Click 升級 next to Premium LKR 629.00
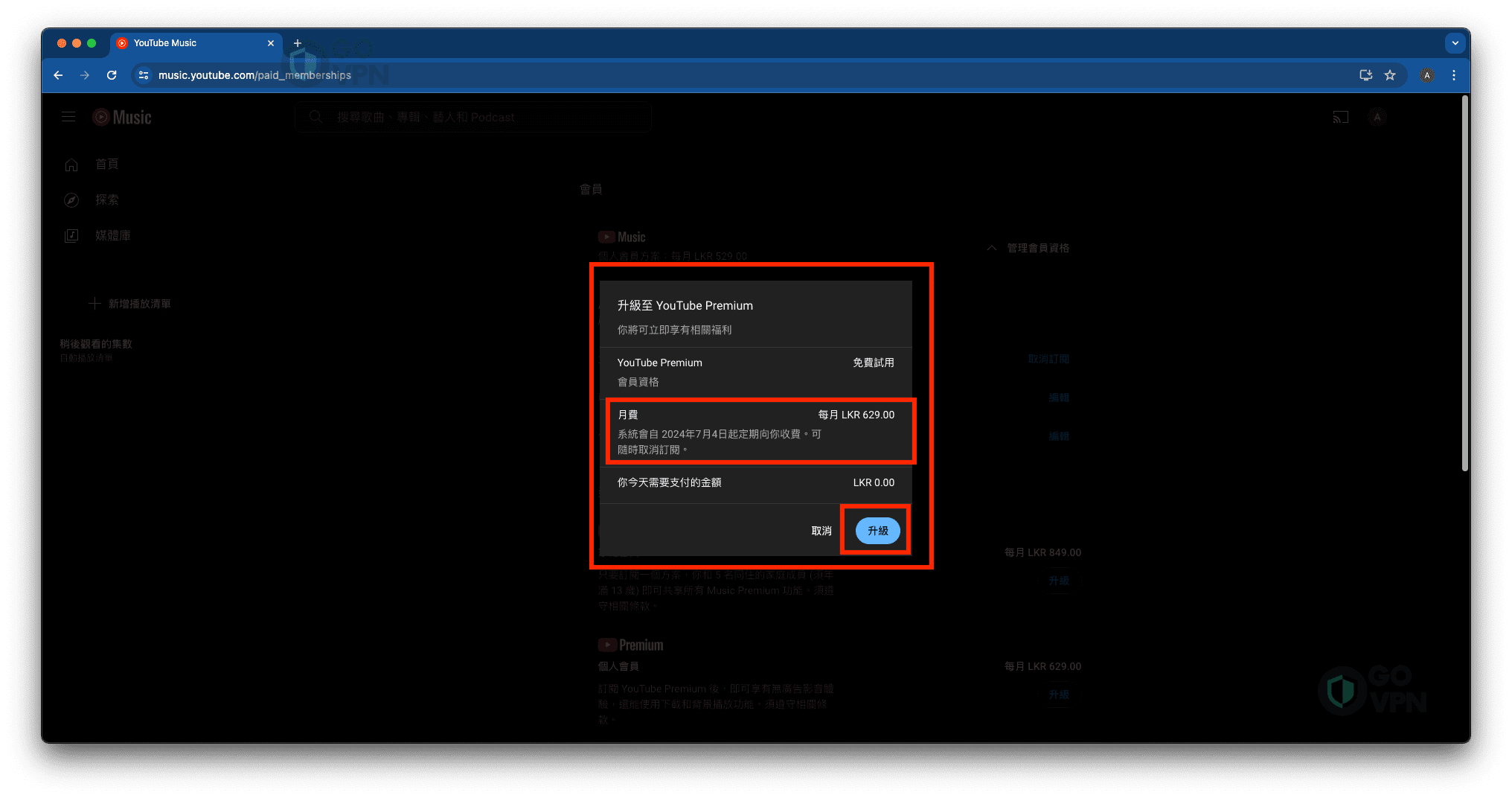 click(x=1059, y=695)
